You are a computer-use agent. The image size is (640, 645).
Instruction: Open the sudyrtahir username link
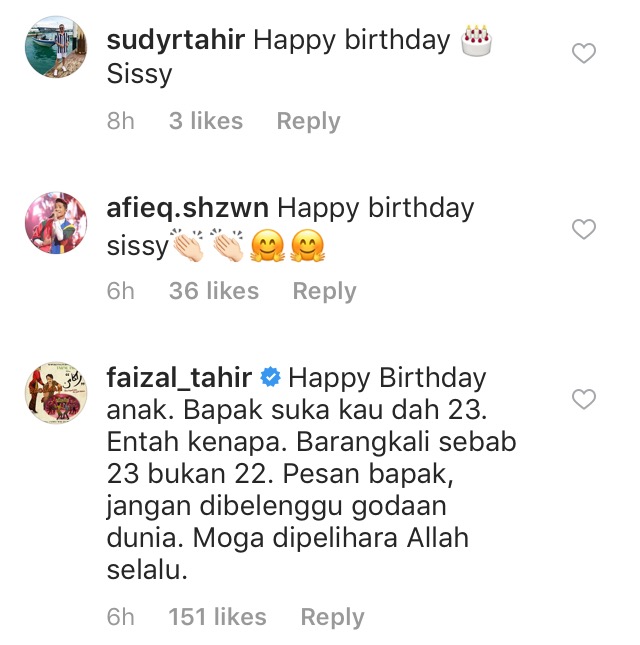pyautogui.click(x=176, y=40)
